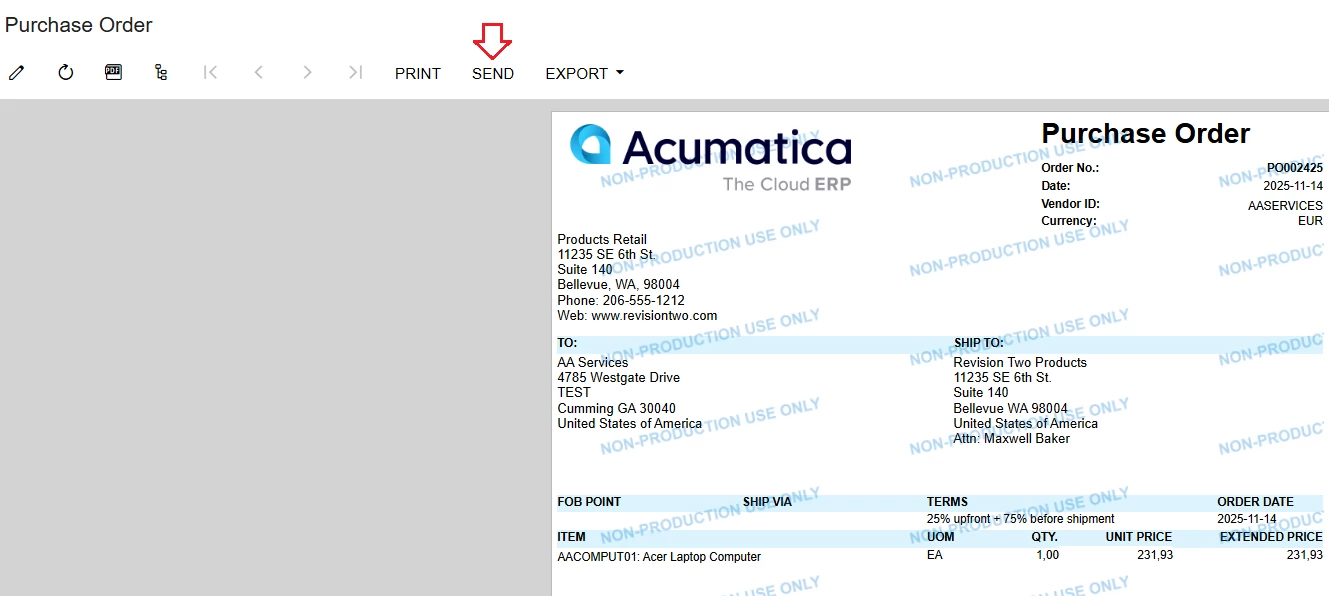Click the Refresh report icon
The height and width of the screenshot is (596, 1329).
[65, 73]
